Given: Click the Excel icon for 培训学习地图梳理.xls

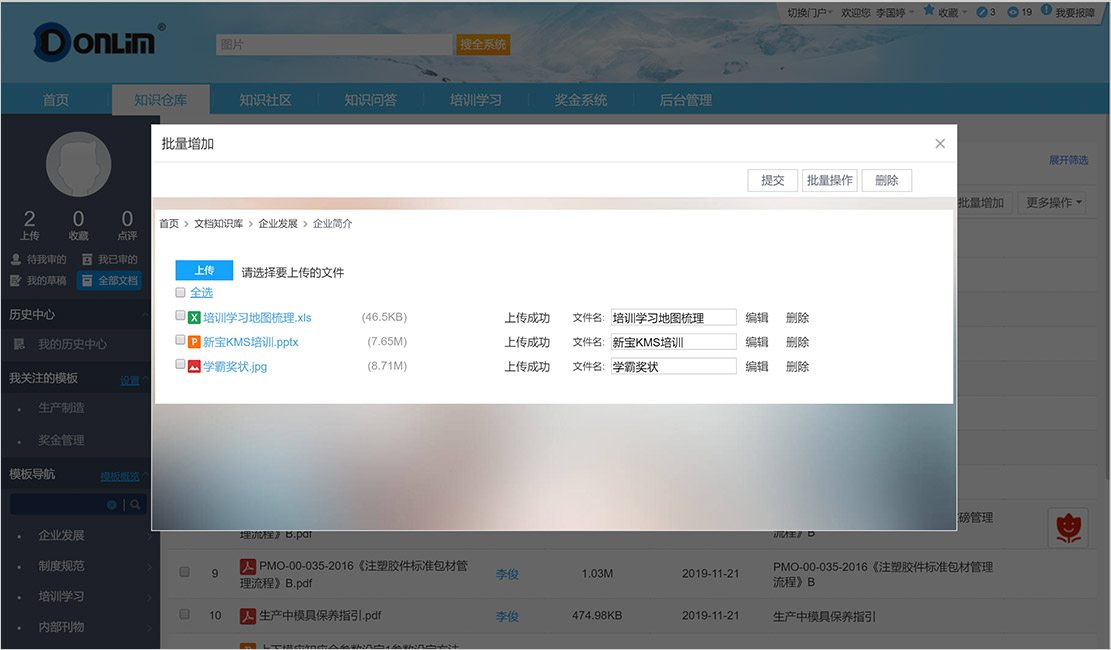Looking at the screenshot, I should [195, 318].
